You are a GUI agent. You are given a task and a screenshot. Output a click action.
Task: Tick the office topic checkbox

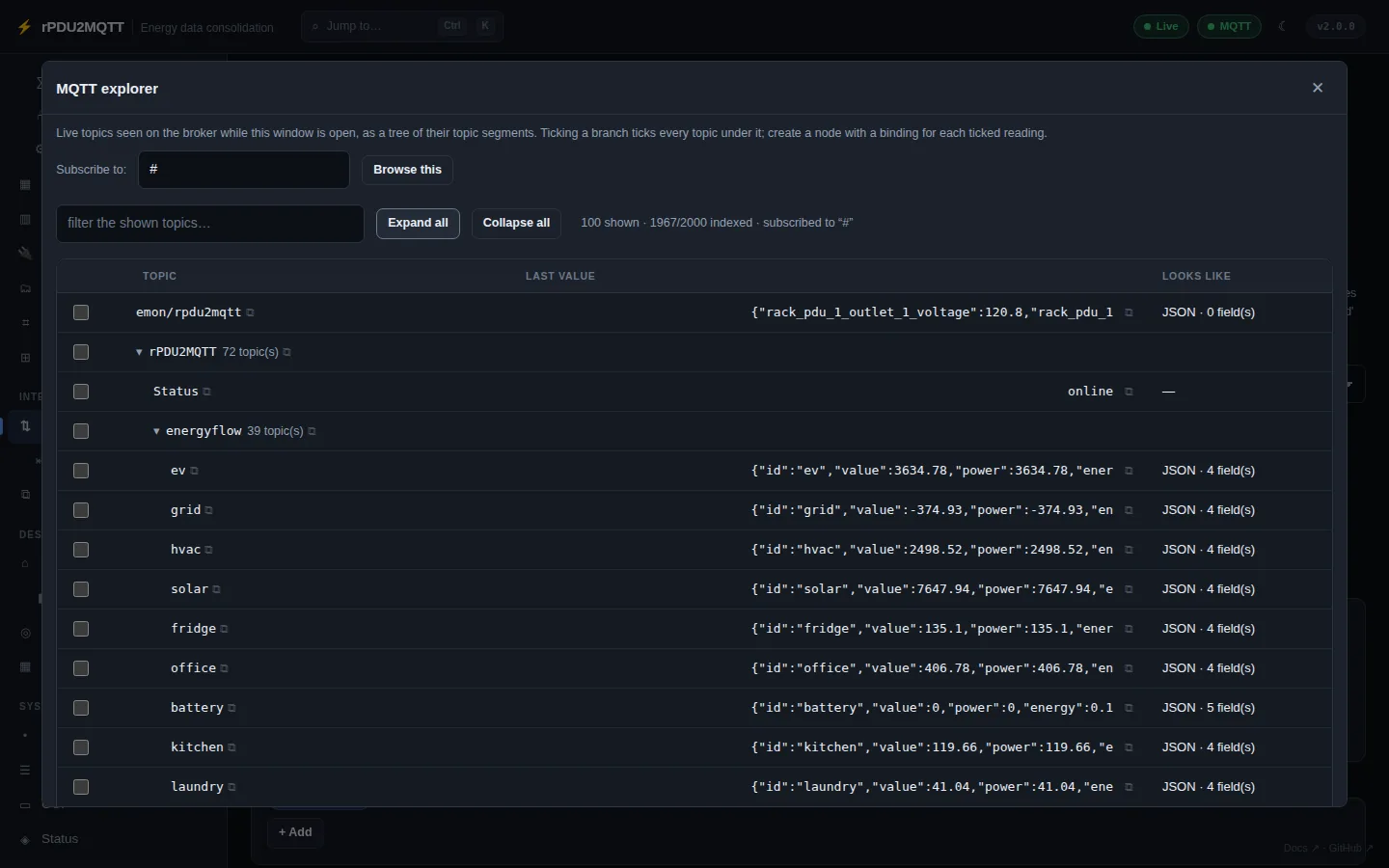[81, 668]
